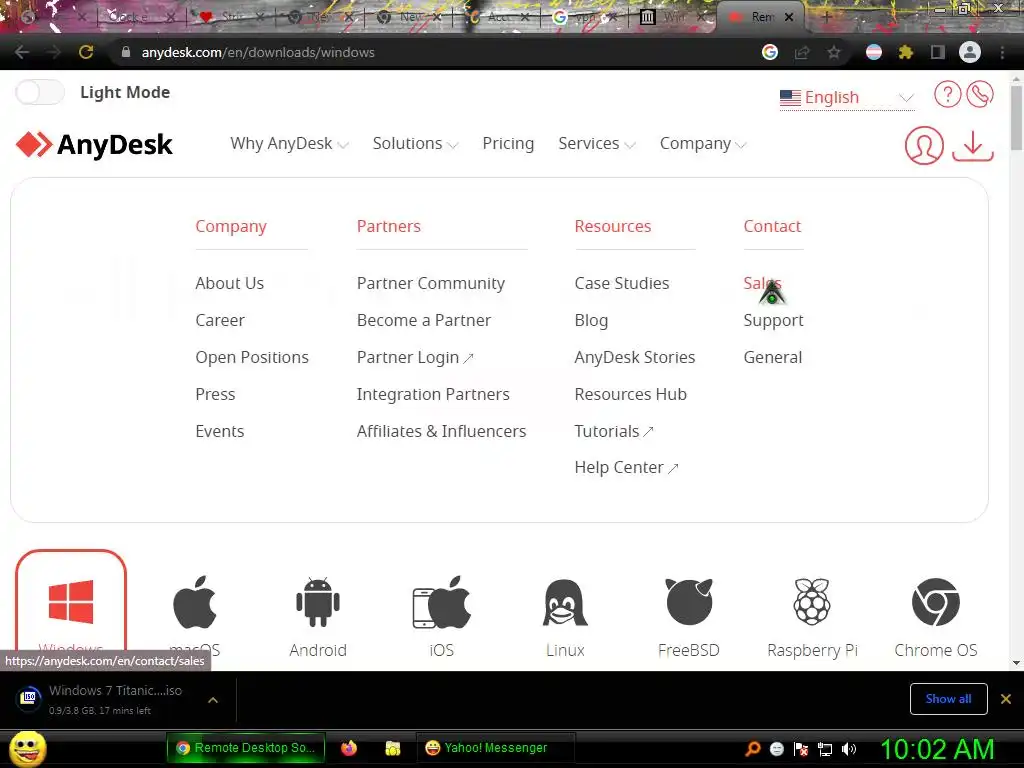
Task: Click the AnyDesk logo
Action: (94, 144)
